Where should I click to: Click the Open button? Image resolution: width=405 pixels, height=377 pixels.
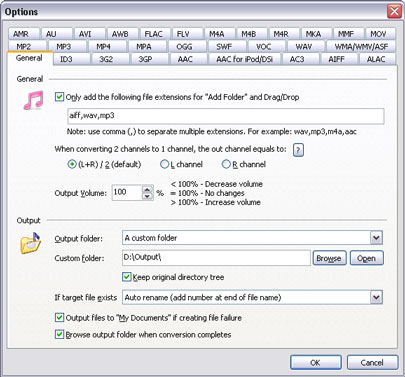[367, 258]
